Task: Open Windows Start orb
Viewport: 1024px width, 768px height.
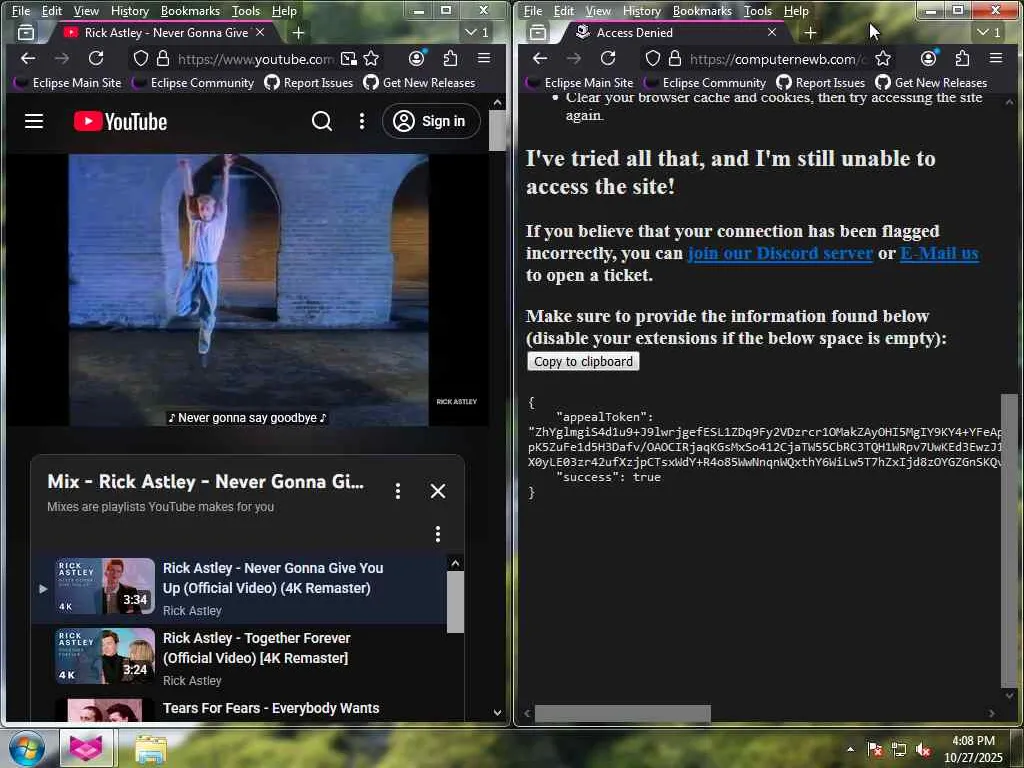Action: (27, 748)
